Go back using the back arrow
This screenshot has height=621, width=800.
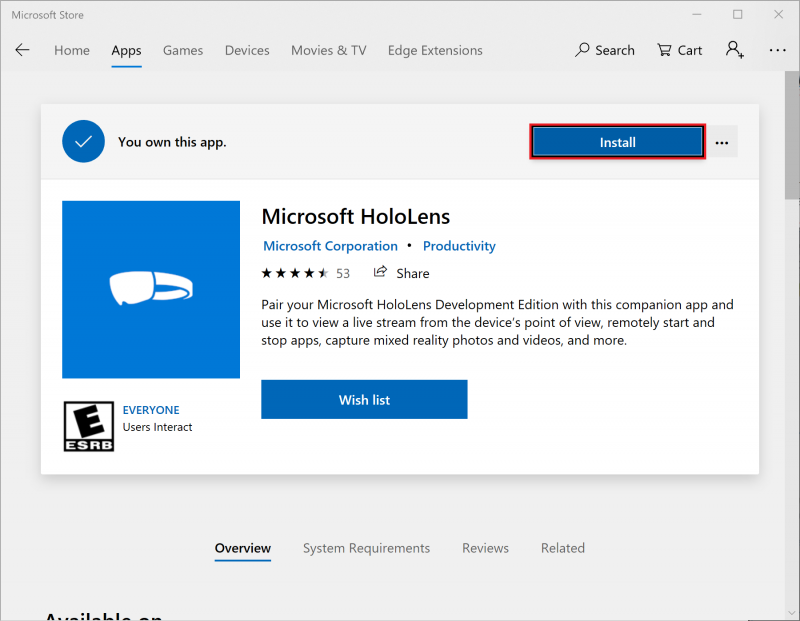[x=22, y=50]
